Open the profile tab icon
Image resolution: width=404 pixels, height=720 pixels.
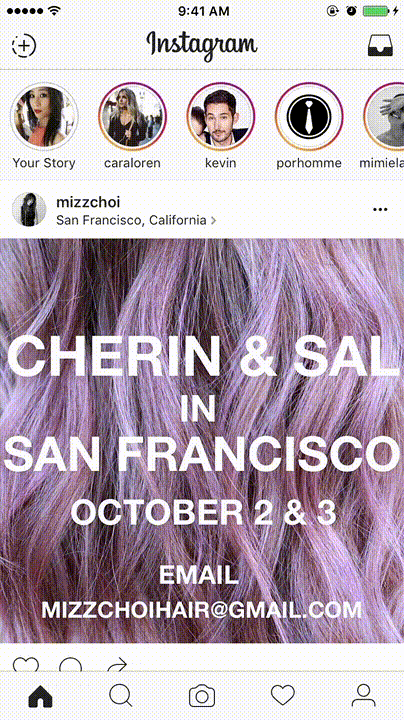click(364, 696)
